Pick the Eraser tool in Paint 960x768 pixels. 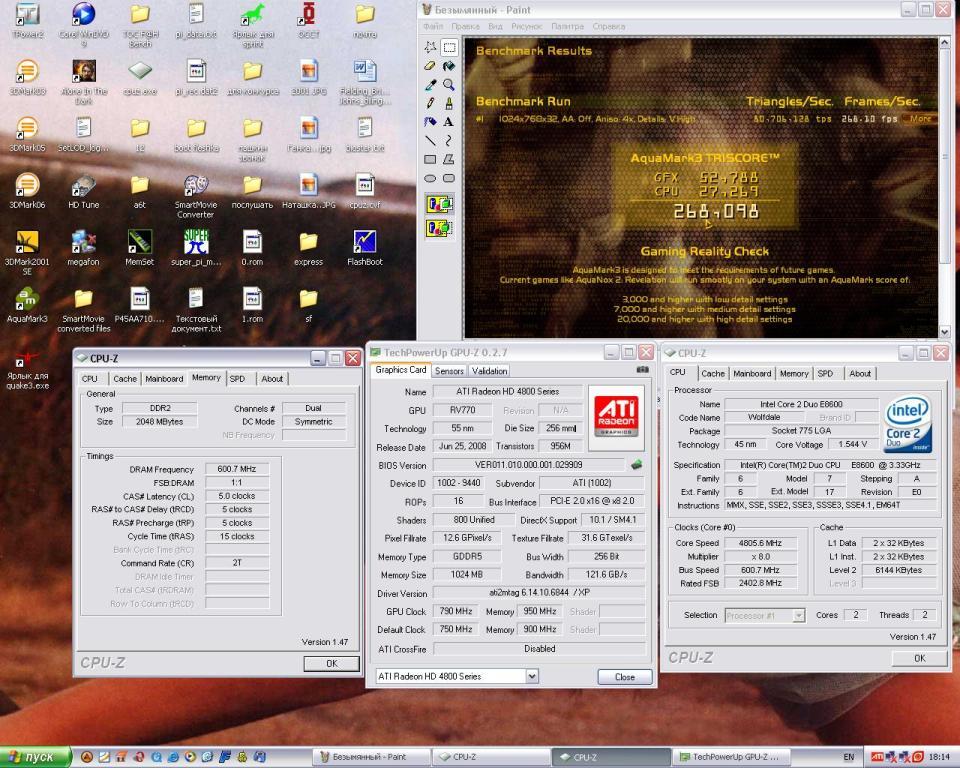tap(430, 66)
